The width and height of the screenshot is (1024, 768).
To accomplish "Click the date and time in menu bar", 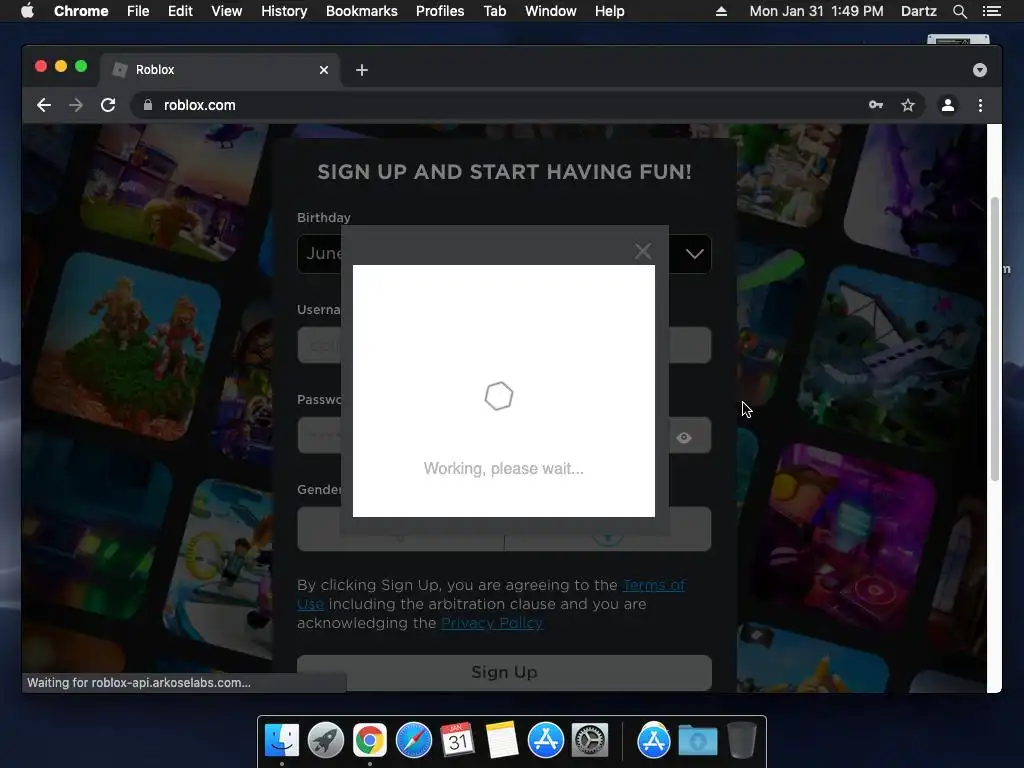I will (x=816, y=11).
